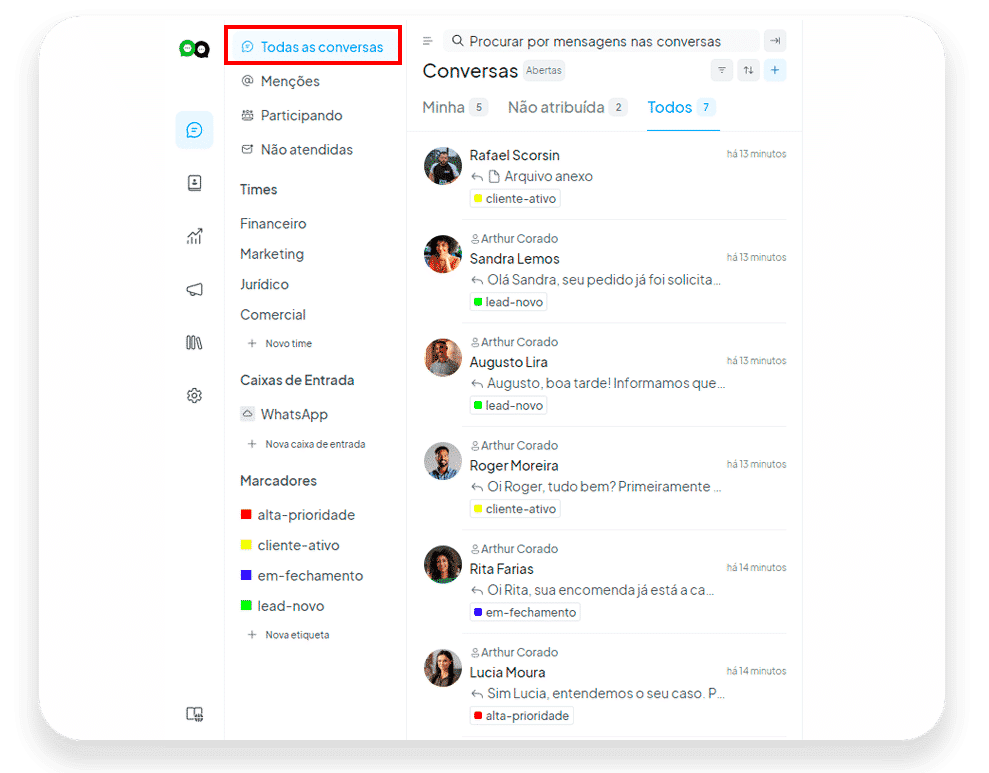The width and height of the screenshot is (989, 773).
Task: Click the Abertas status badge
Action: coord(544,70)
